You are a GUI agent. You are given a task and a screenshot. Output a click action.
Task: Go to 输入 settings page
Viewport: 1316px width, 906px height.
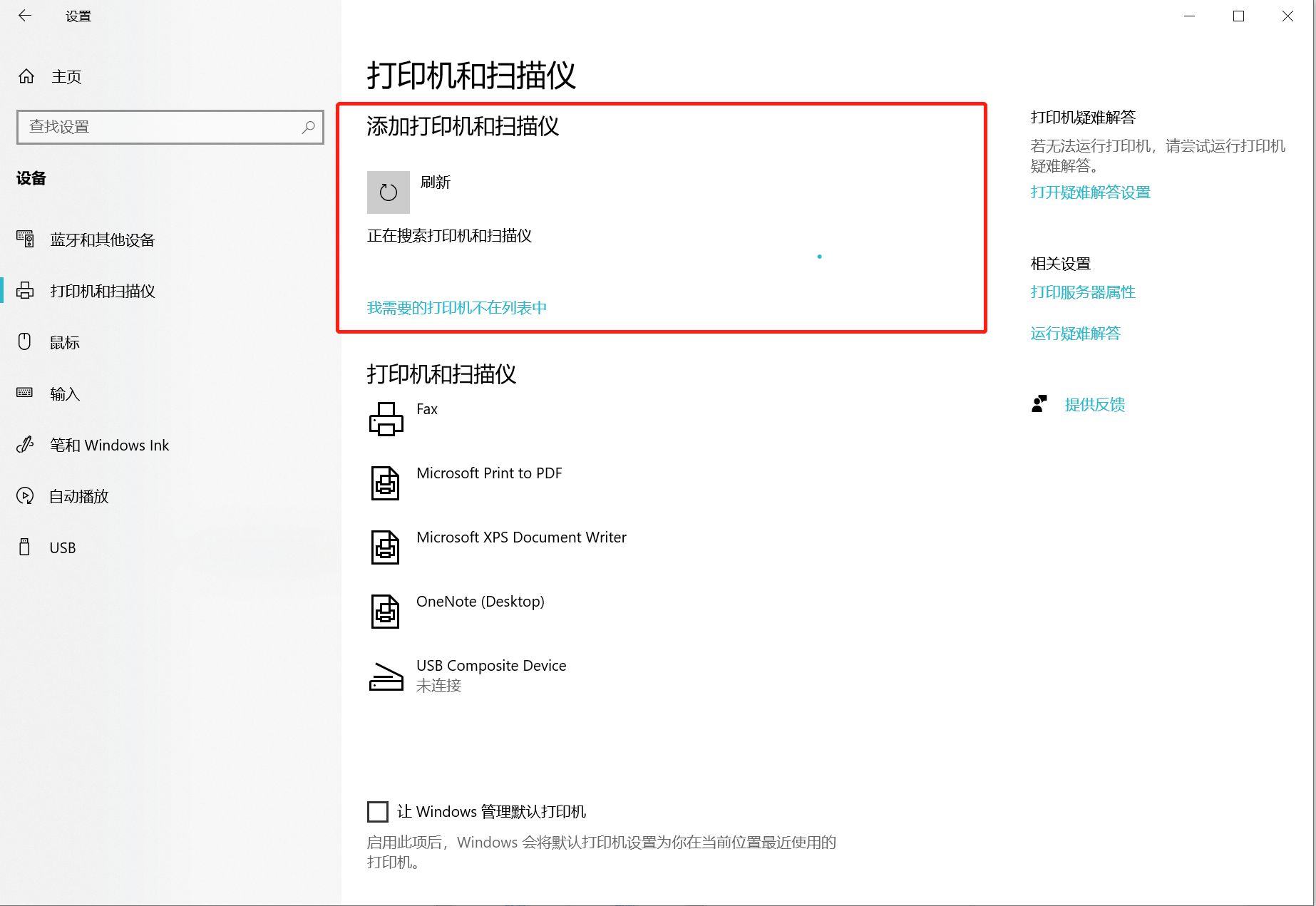pos(64,393)
